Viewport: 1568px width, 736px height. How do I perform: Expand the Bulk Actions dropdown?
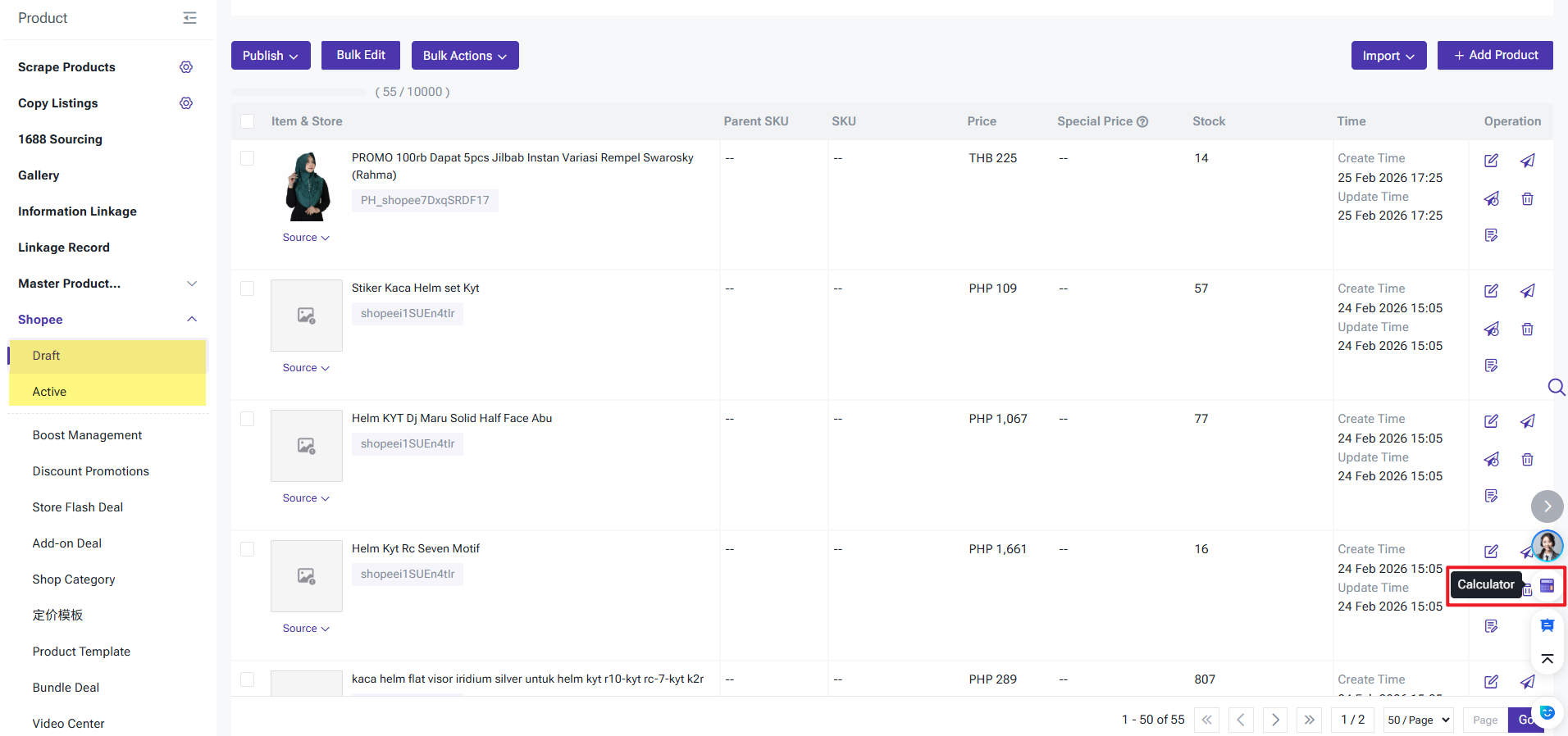464,56
